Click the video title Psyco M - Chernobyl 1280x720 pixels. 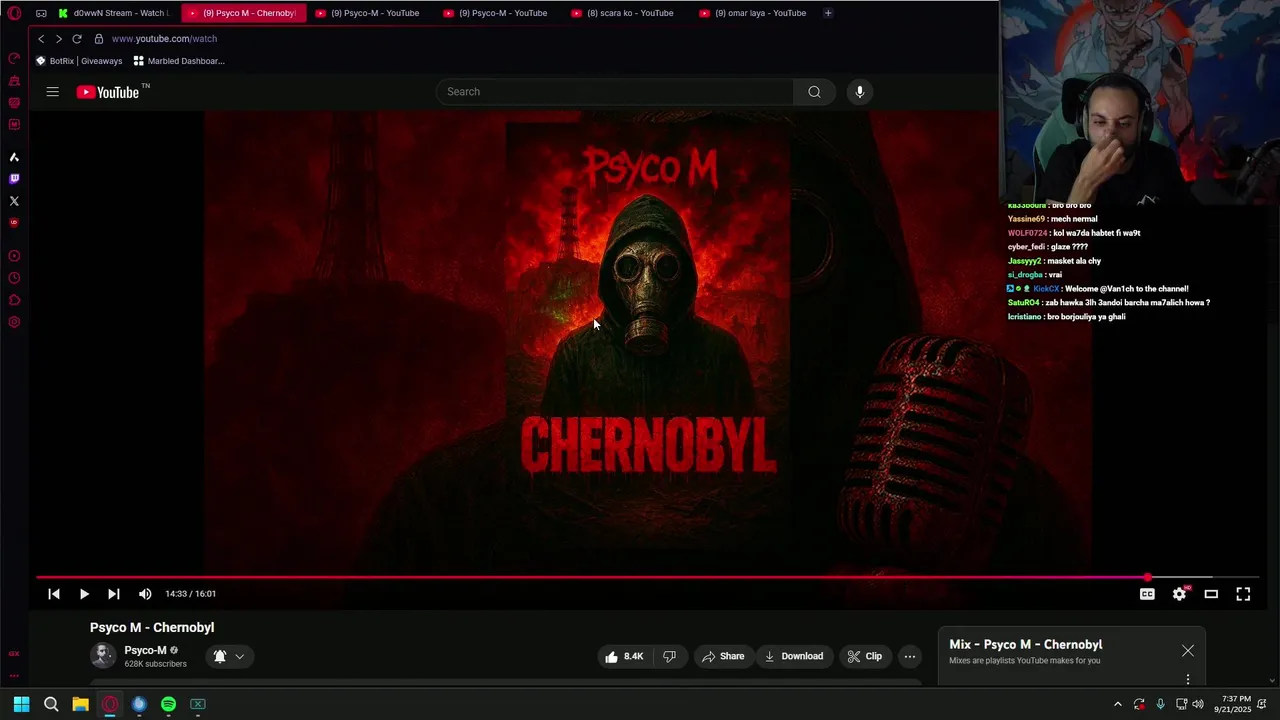[152, 628]
